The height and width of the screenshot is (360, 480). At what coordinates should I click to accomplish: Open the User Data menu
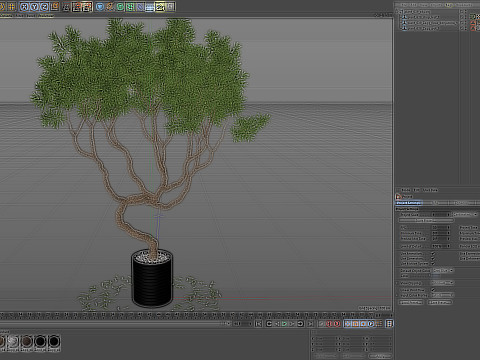pyautogui.click(x=430, y=190)
